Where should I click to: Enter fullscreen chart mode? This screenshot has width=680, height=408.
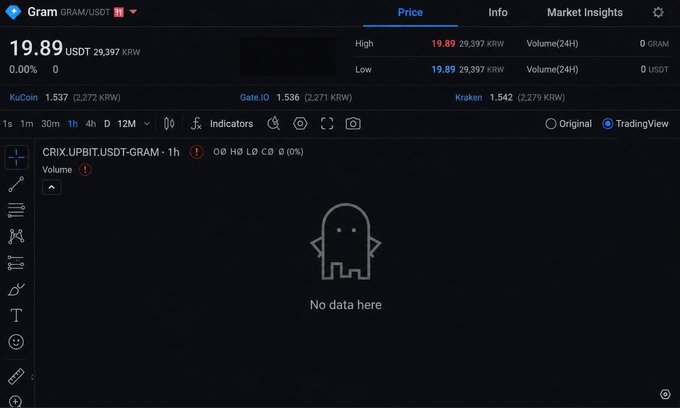[327, 124]
